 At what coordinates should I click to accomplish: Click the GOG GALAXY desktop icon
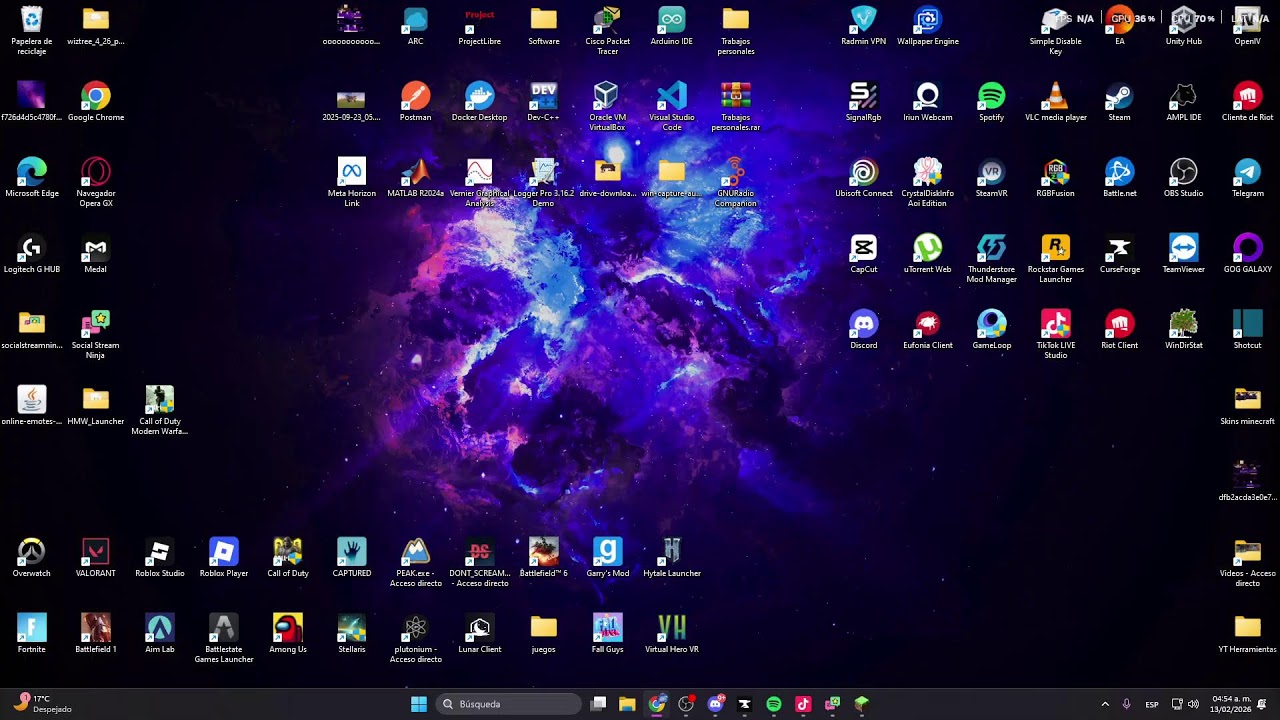pyautogui.click(x=1247, y=249)
